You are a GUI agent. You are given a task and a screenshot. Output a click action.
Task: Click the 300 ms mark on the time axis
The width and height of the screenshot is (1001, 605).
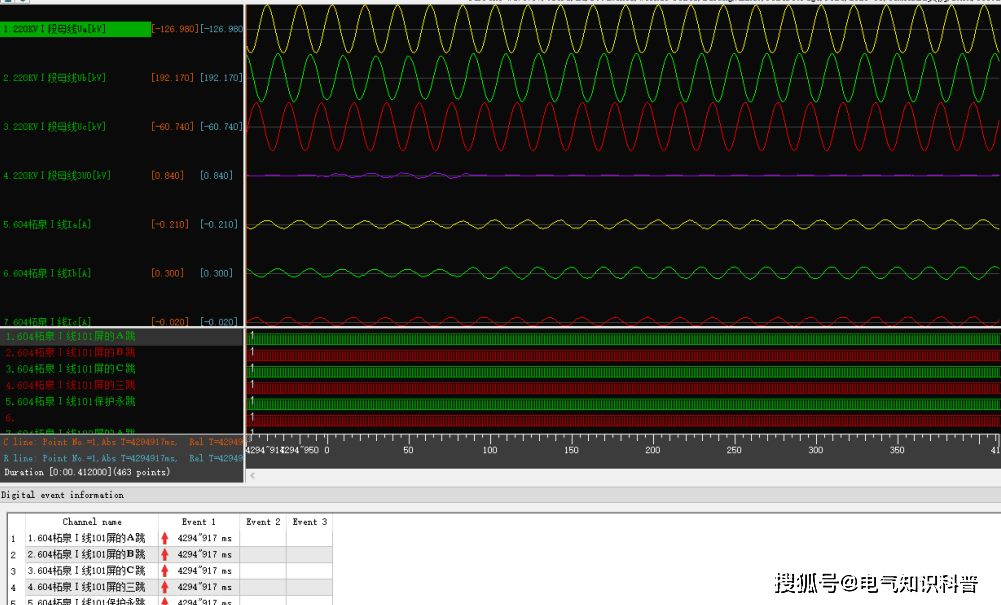(816, 450)
